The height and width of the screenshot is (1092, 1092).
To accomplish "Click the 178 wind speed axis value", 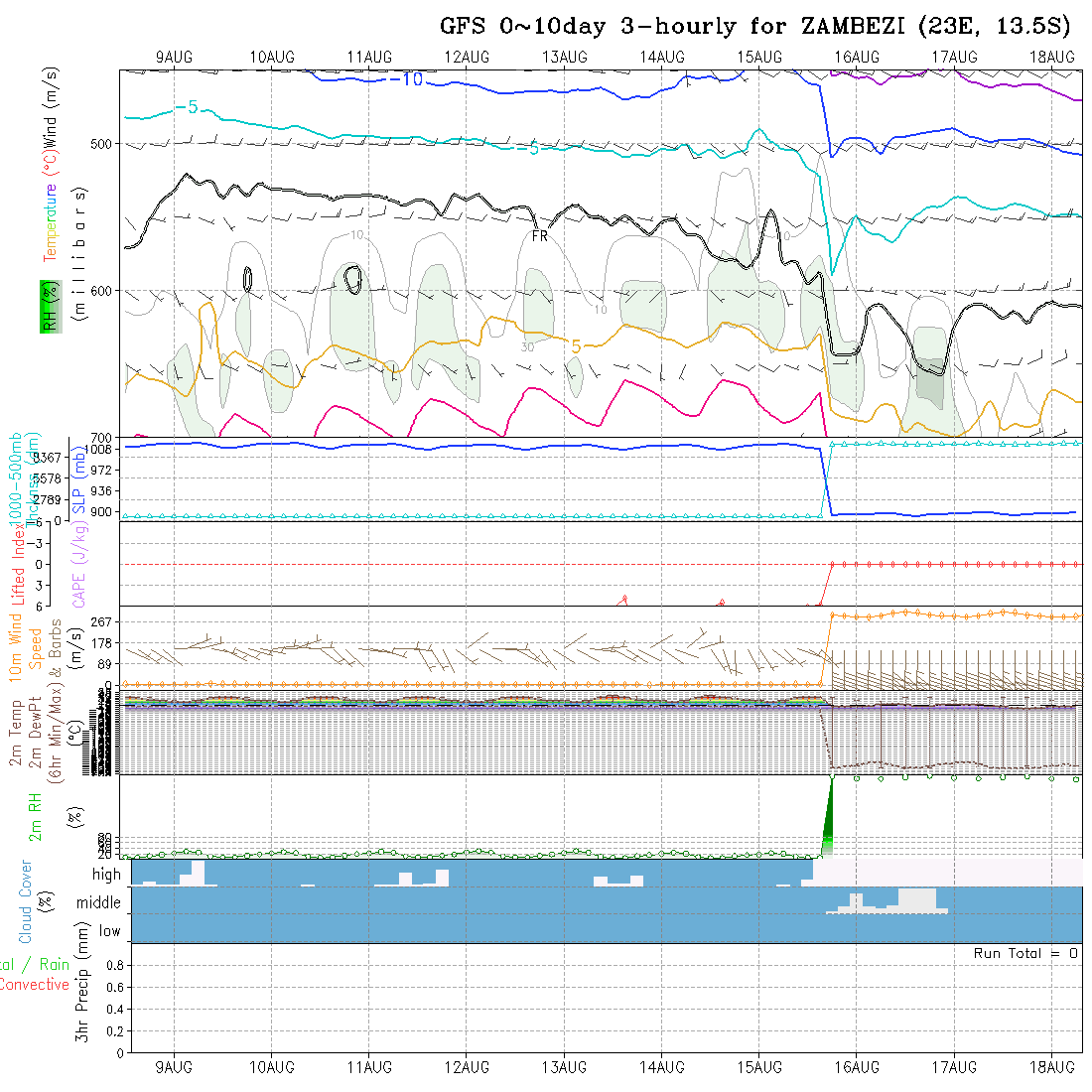I will point(101,643).
